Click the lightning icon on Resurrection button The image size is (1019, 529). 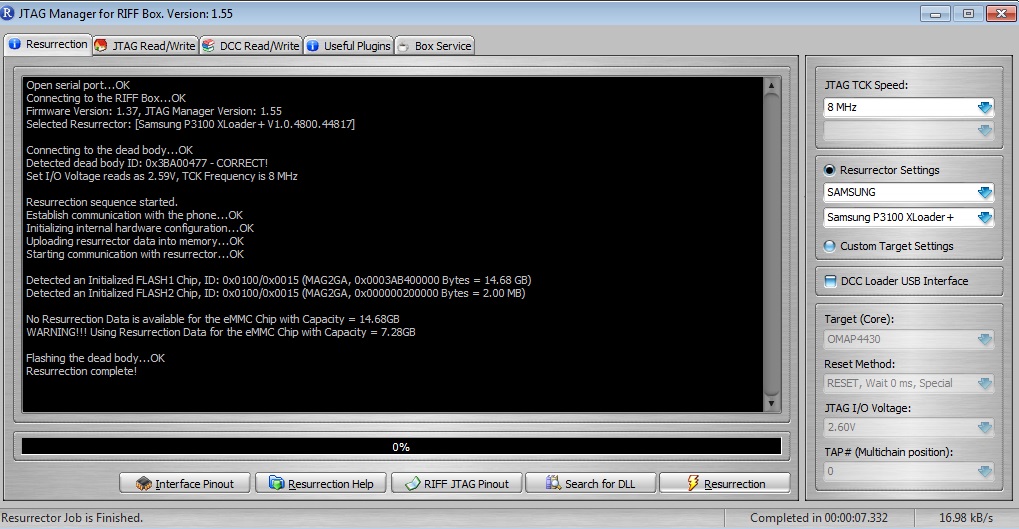click(693, 483)
